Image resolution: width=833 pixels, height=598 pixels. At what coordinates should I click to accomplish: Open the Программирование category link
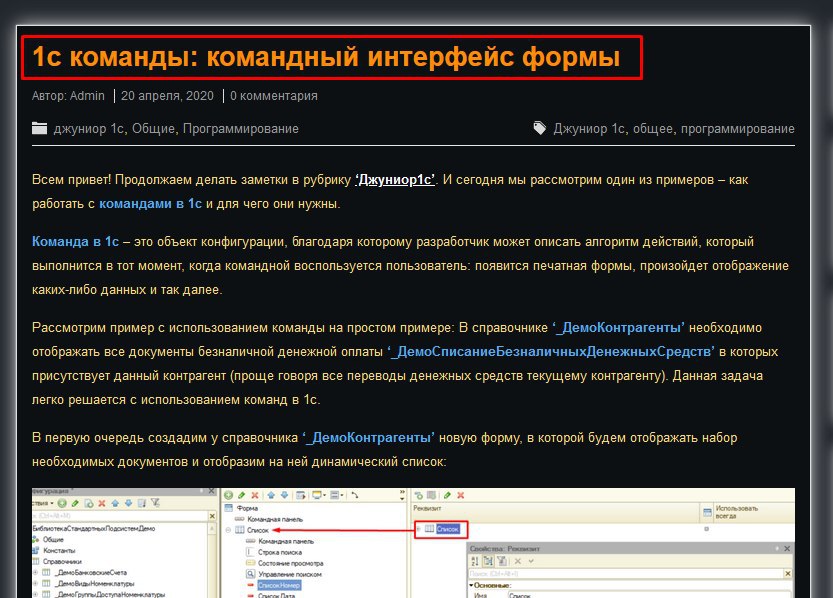click(241, 129)
